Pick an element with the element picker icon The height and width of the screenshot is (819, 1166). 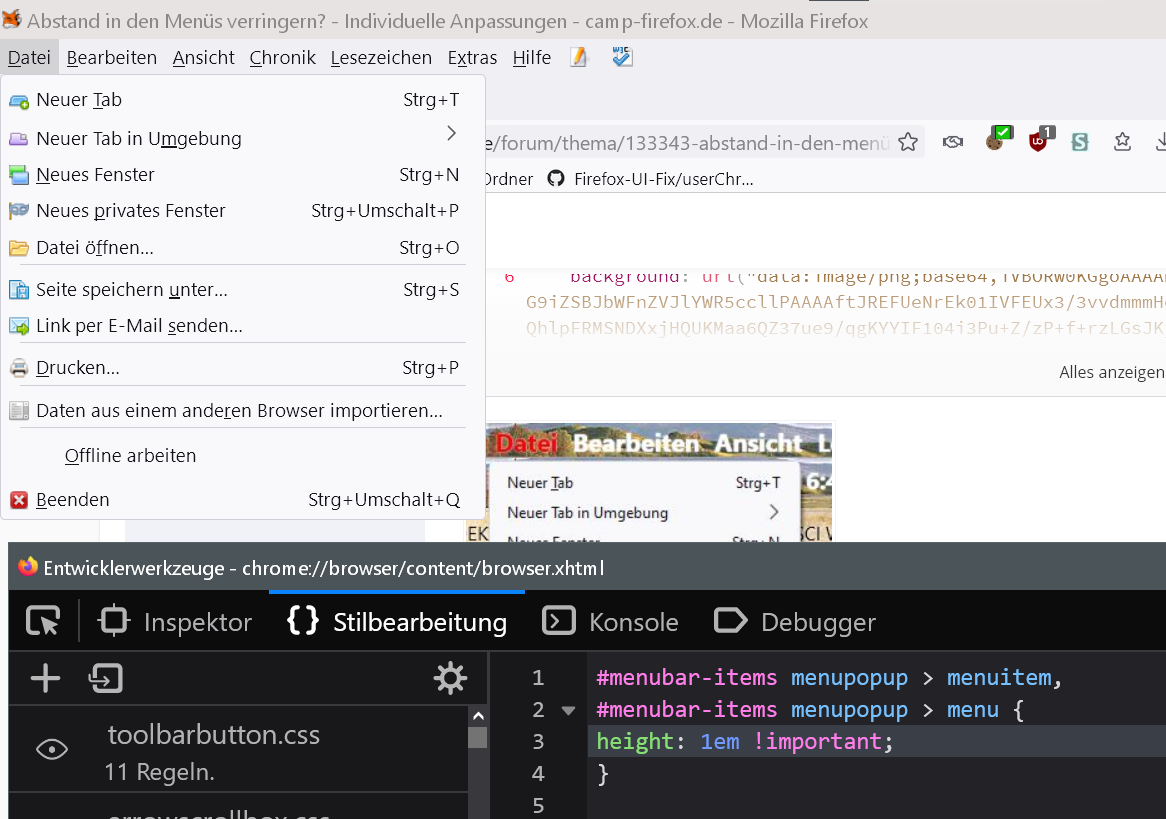coord(43,622)
